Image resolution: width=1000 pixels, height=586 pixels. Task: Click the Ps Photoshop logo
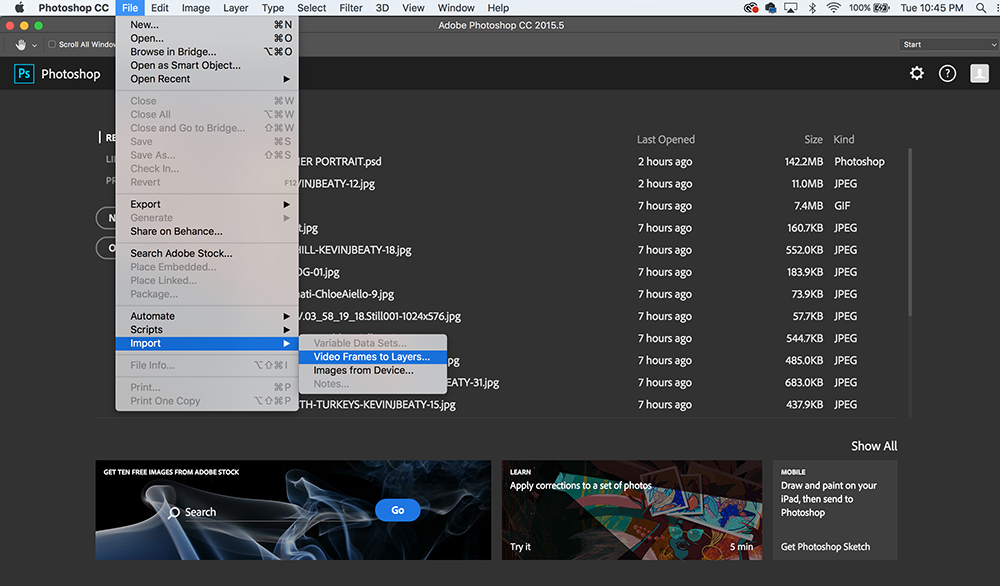click(x=24, y=73)
